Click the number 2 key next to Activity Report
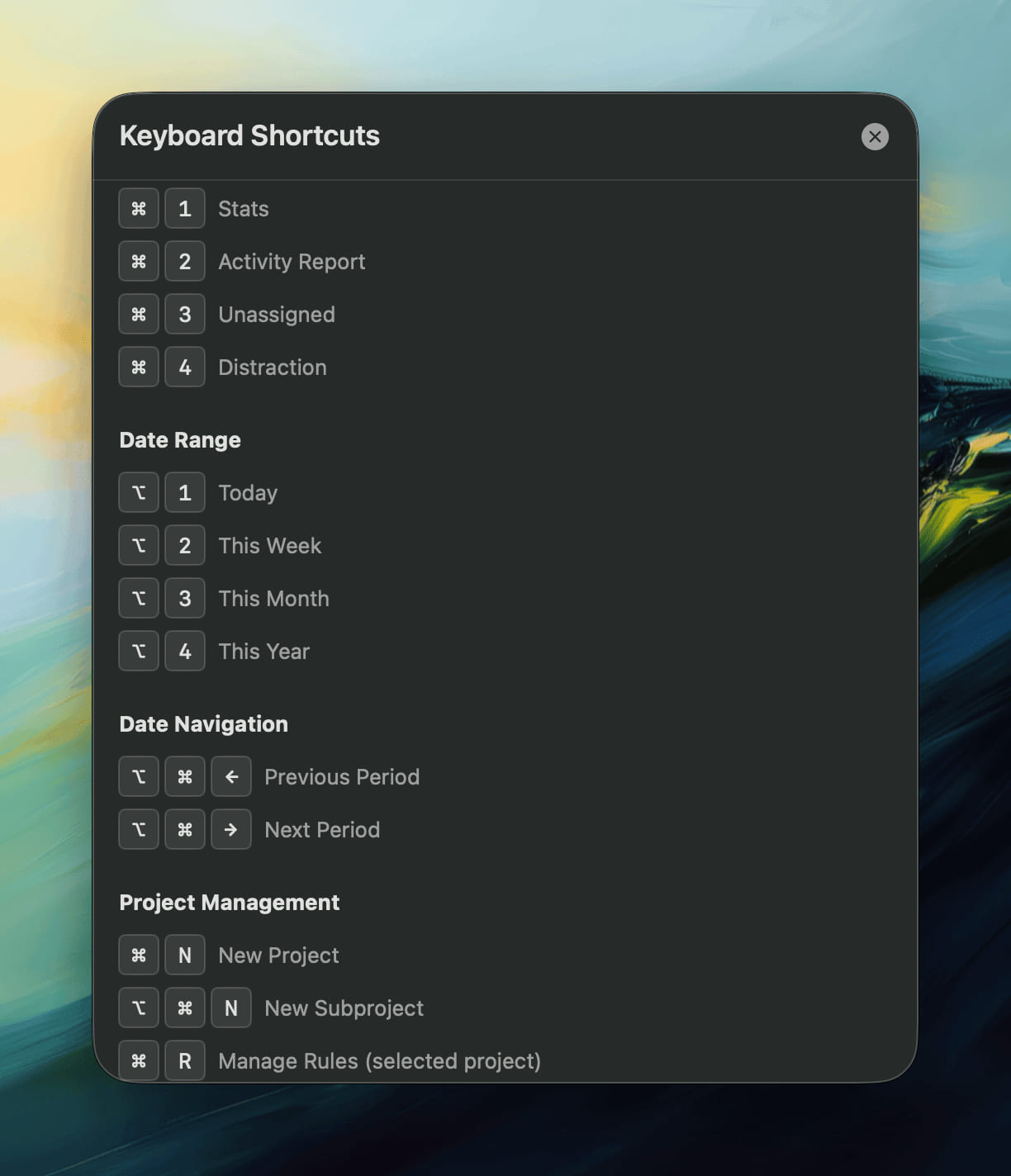Image resolution: width=1011 pixels, height=1176 pixels. click(x=185, y=262)
